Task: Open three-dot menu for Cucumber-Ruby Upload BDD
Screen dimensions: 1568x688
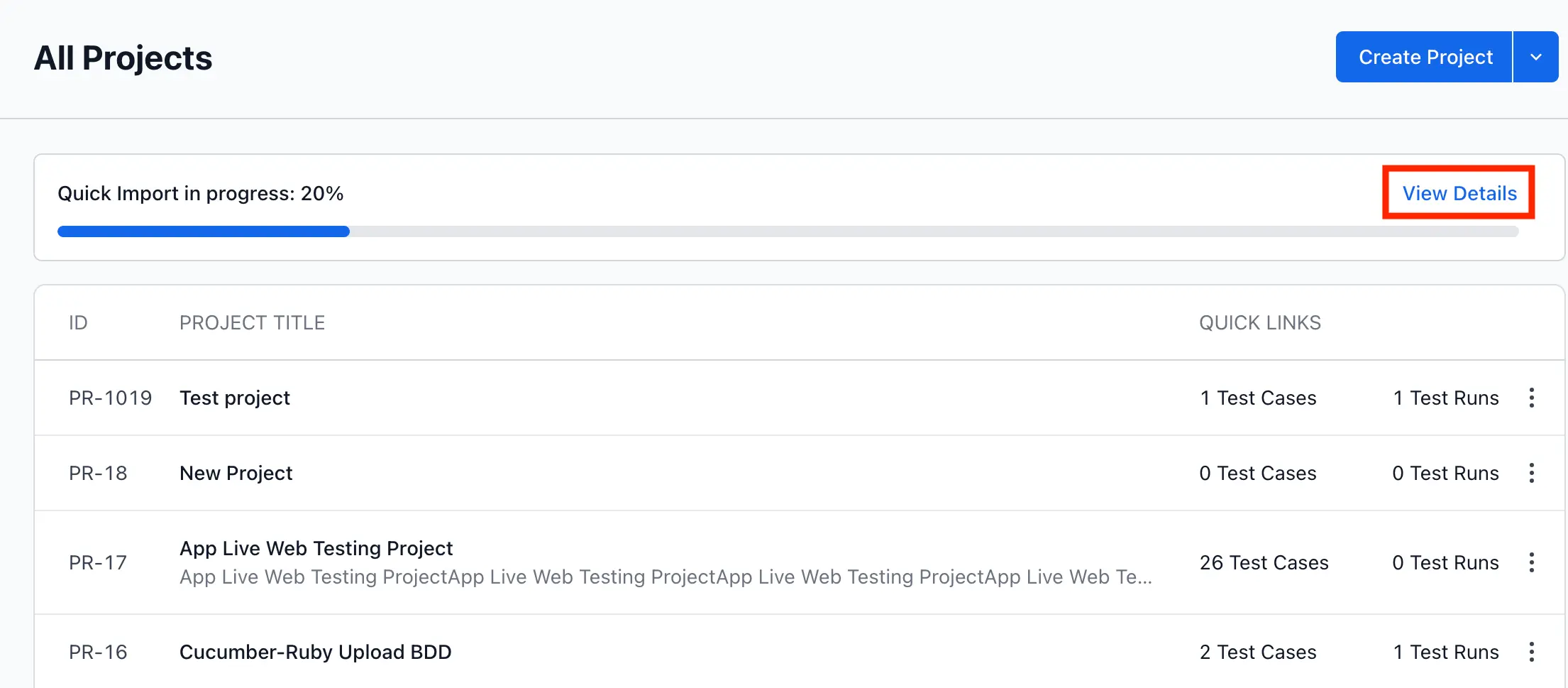Action: click(x=1531, y=652)
